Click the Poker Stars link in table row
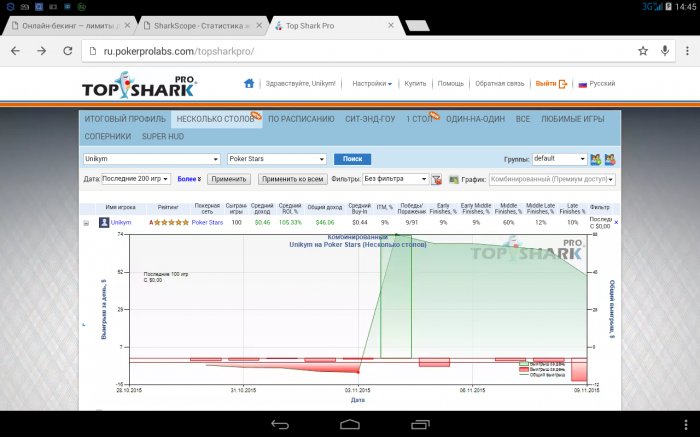Image resolution: width=700 pixels, height=437 pixels. [207, 222]
